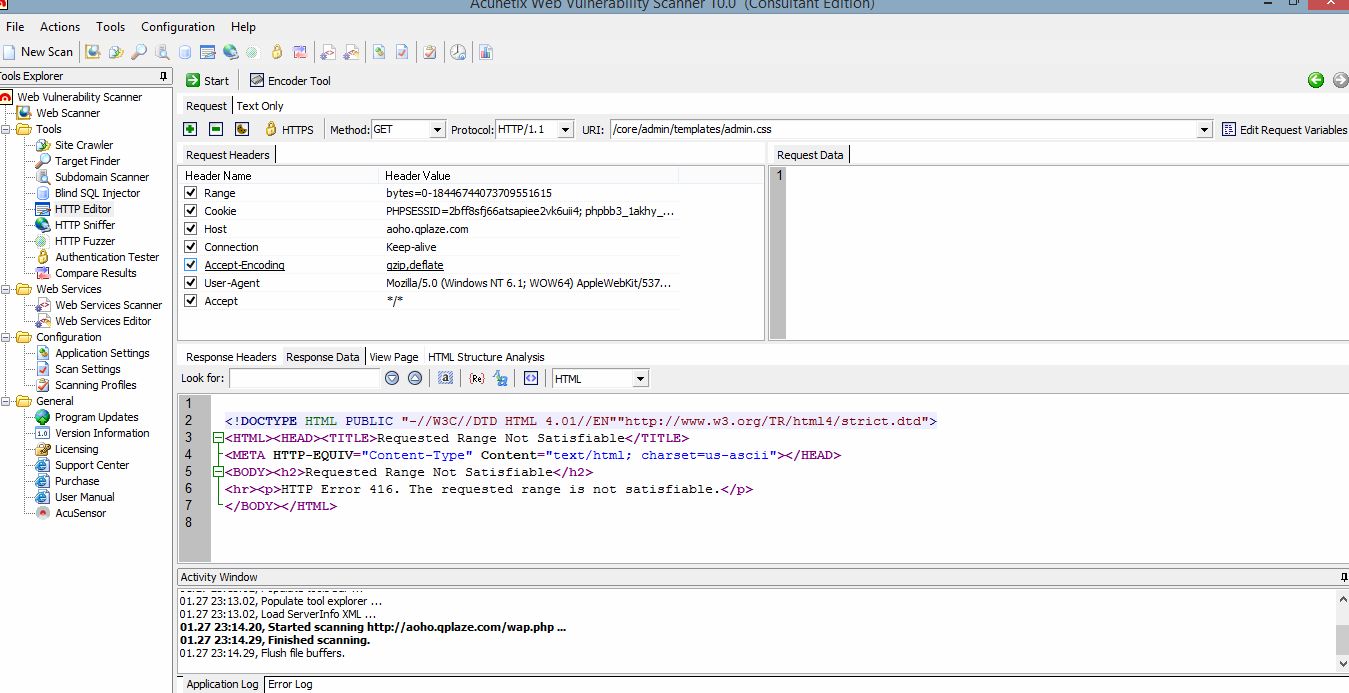The image size is (1349, 693).
Task: Click the cookie icon in request toolbar
Action: pyautogui.click(x=241, y=129)
